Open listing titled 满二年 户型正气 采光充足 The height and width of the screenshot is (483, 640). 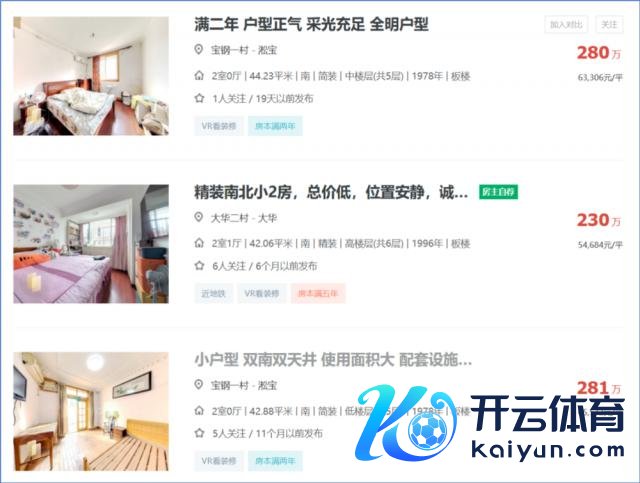[x=311, y=24]
